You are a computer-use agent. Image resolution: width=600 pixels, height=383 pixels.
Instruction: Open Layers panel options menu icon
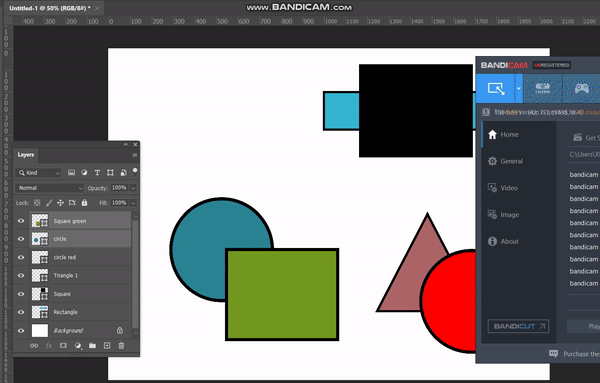click(135, 155)
